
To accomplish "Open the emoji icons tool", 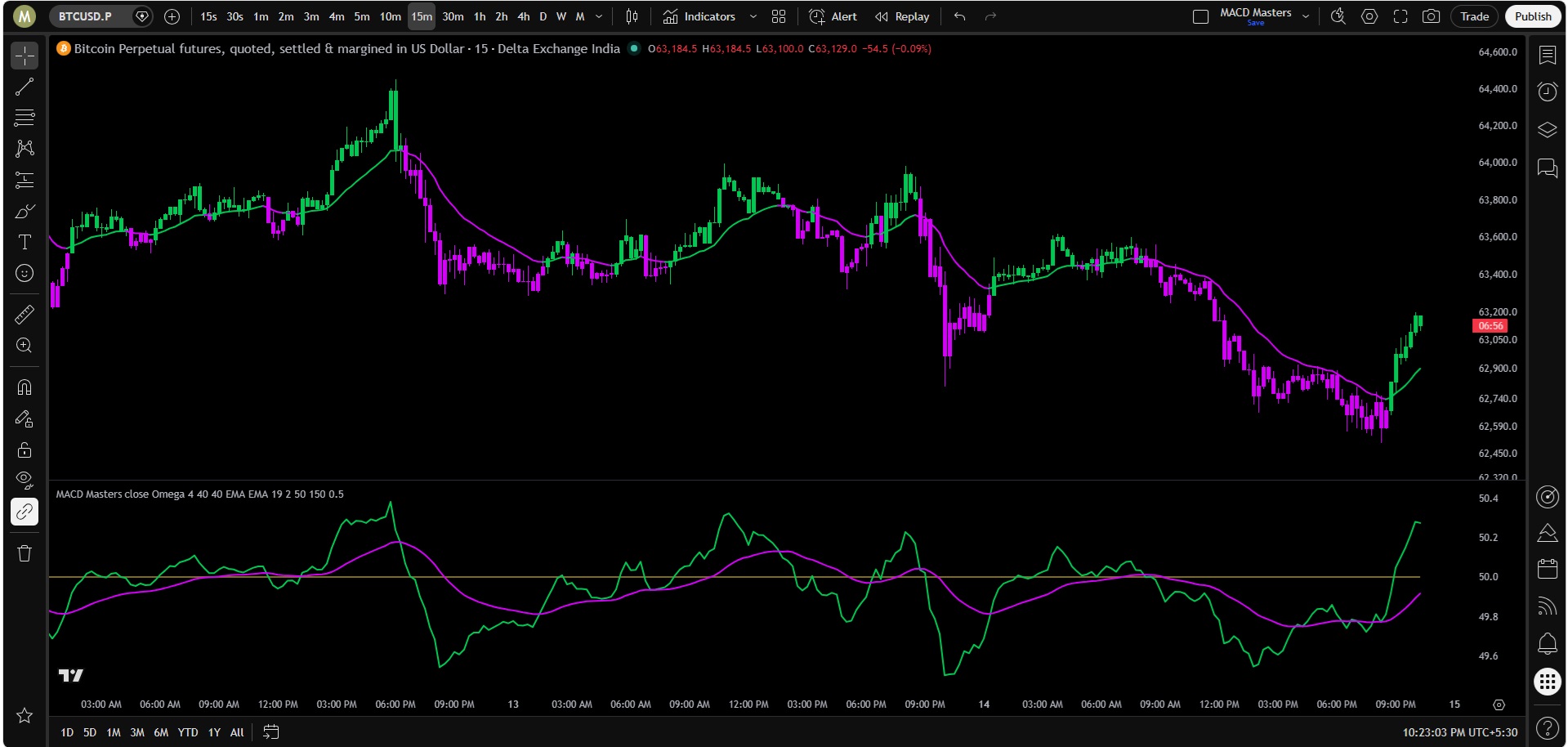I will (25, 273).
